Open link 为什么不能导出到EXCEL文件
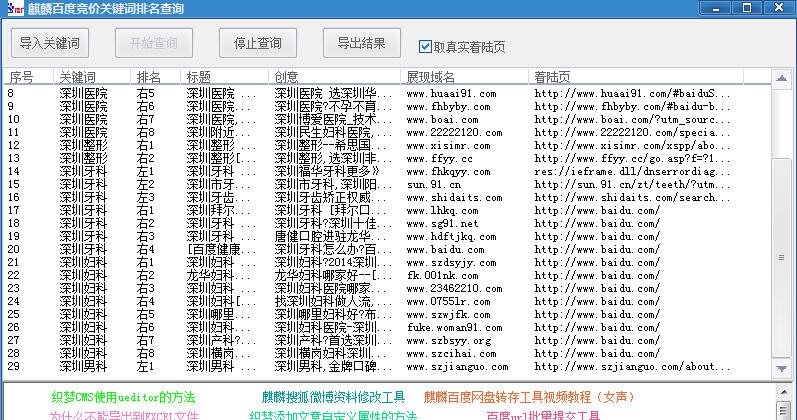797x420 pixels. coord(124,415)
